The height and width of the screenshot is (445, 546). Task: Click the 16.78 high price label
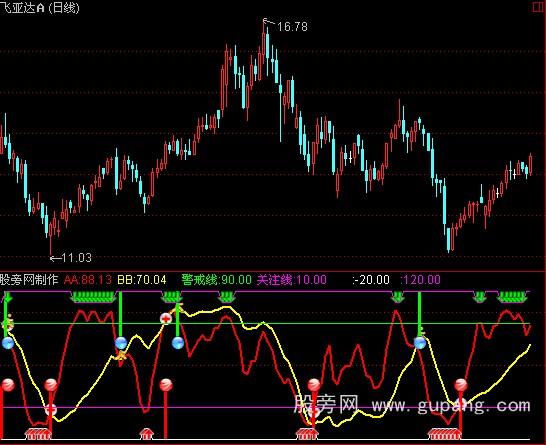tap(292, 27)
